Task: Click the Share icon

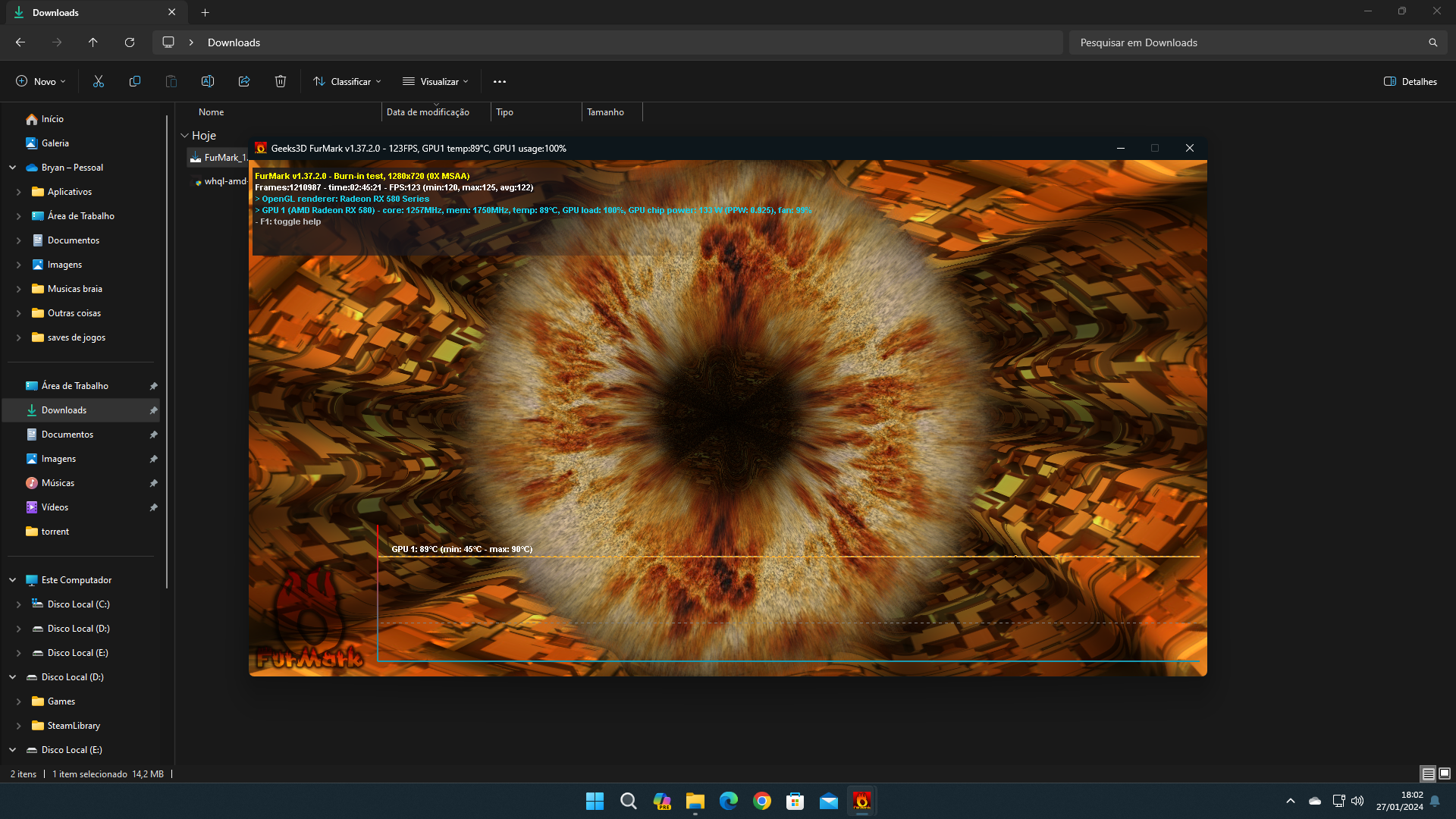Action: (244, 81)
